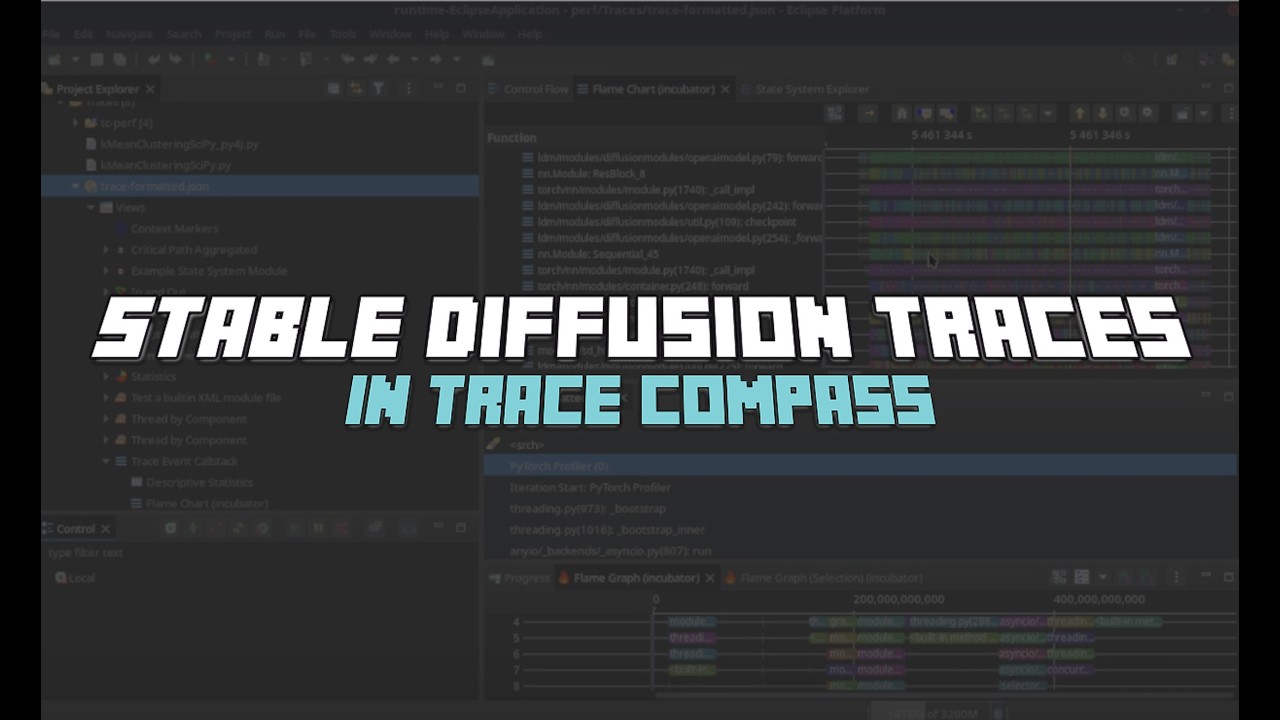Select kMeanClusteringSciPy_py4j.py file

click(180, 144)
